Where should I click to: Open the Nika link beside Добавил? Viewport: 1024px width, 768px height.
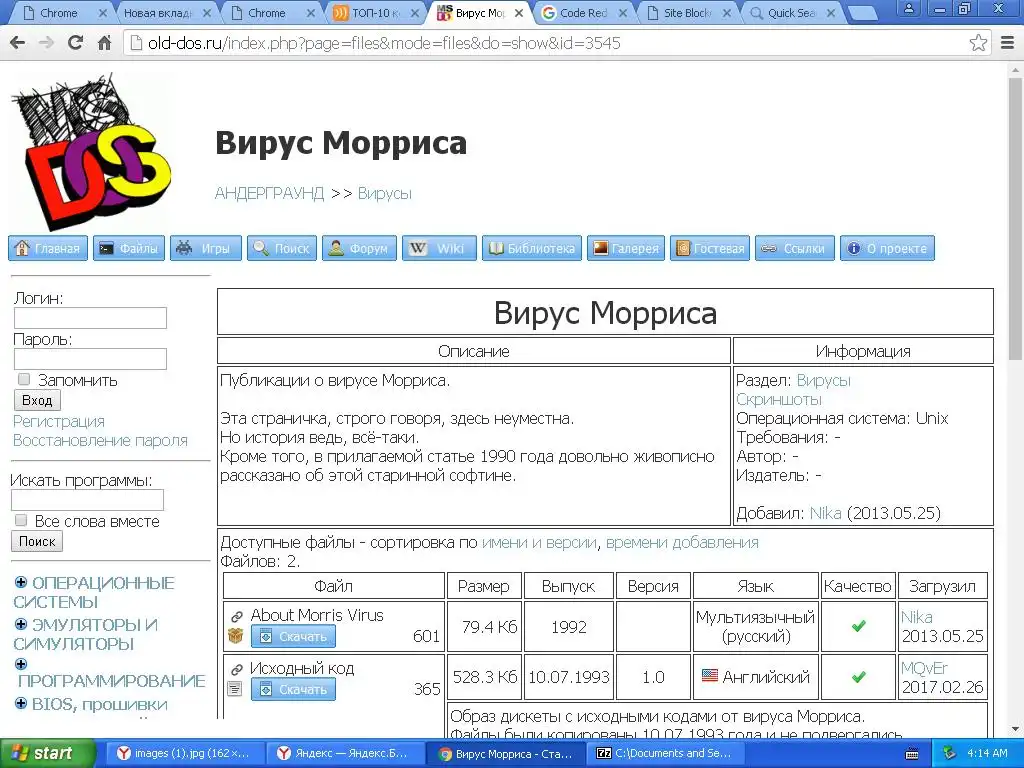825,513
